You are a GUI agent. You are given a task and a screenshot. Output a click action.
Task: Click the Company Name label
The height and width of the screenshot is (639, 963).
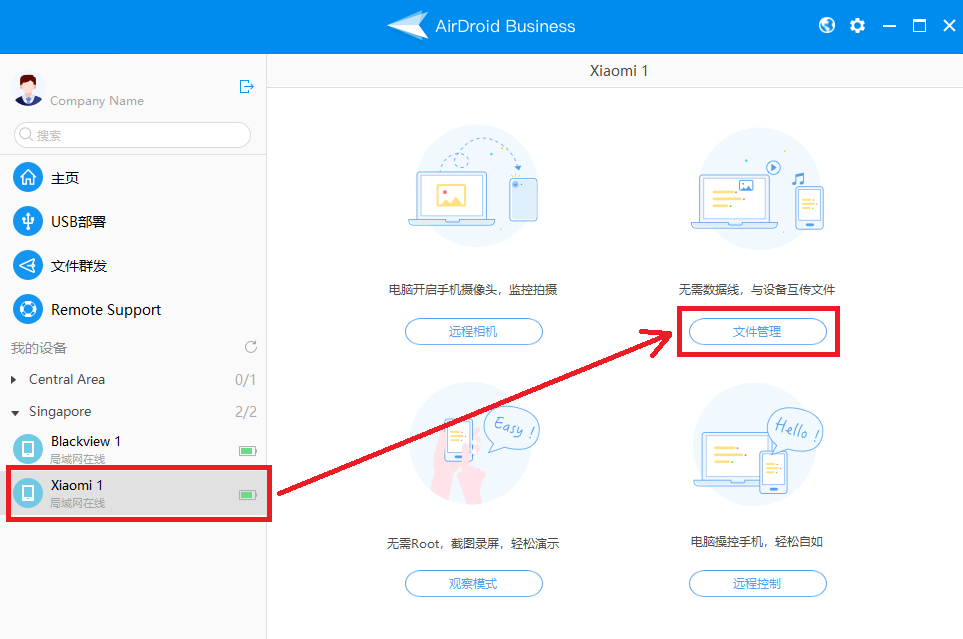click(x=97, y=101)
